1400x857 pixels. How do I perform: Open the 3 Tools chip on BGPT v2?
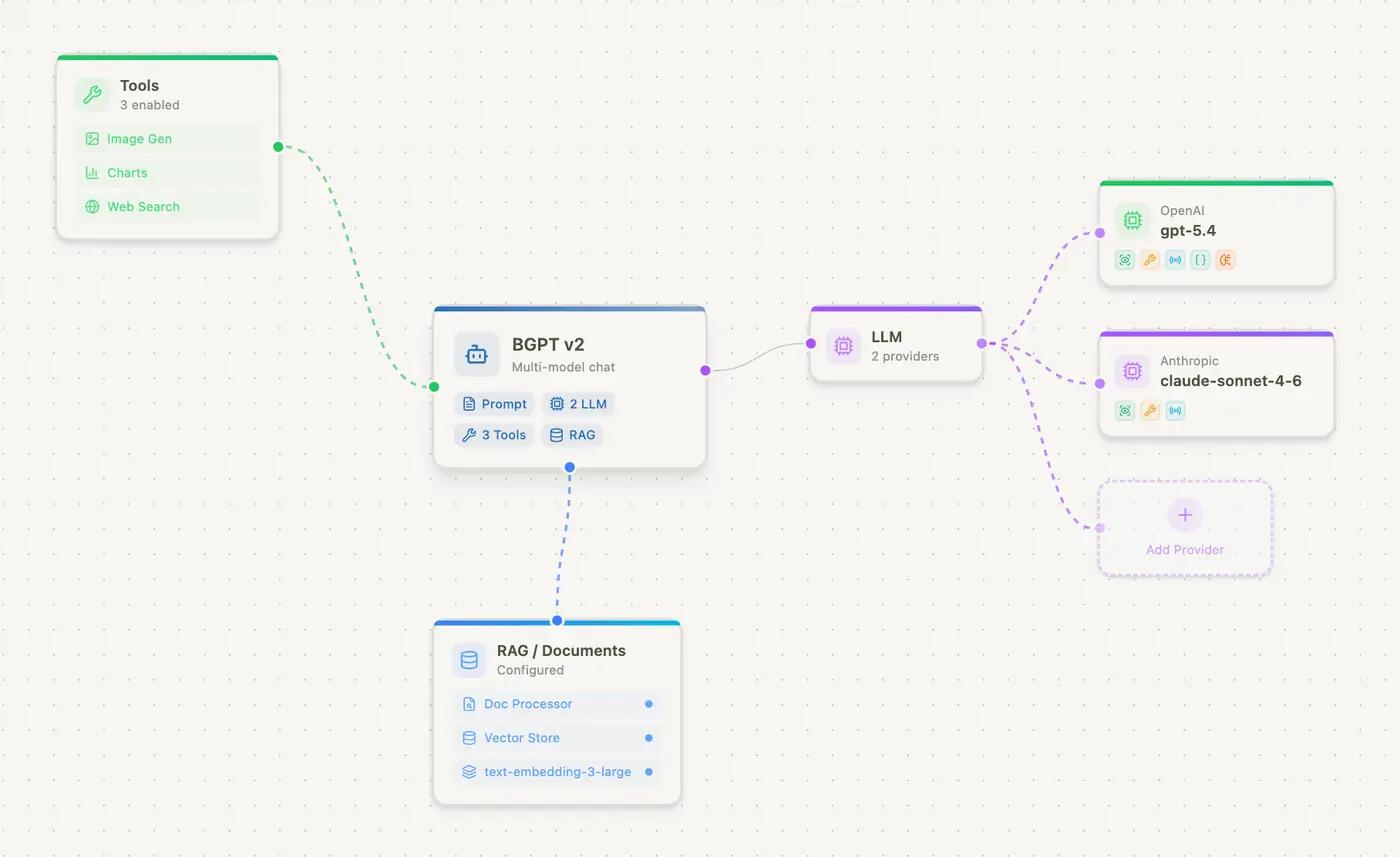[x=494, y=435]
